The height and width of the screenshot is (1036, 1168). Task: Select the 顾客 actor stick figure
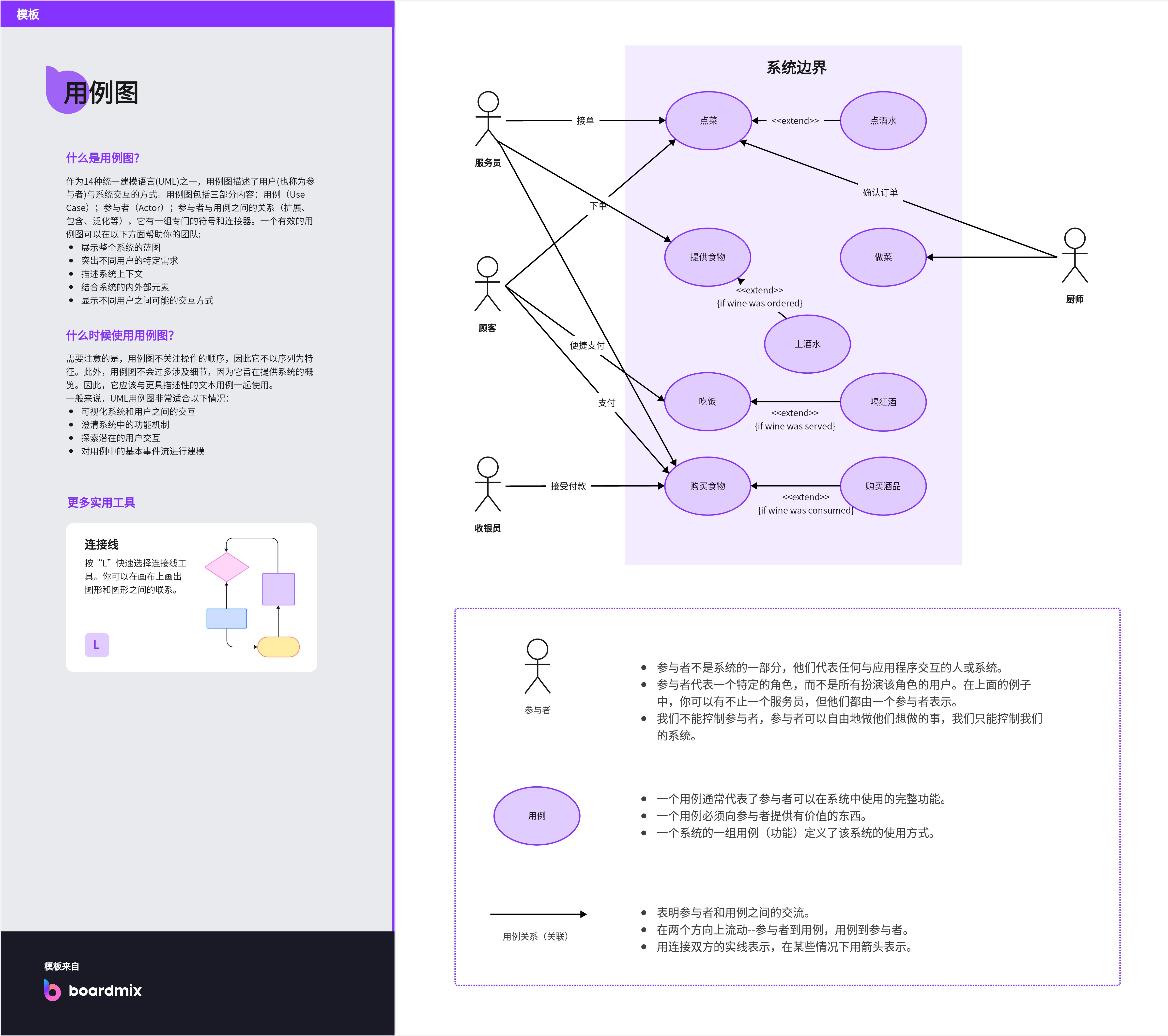487,284
